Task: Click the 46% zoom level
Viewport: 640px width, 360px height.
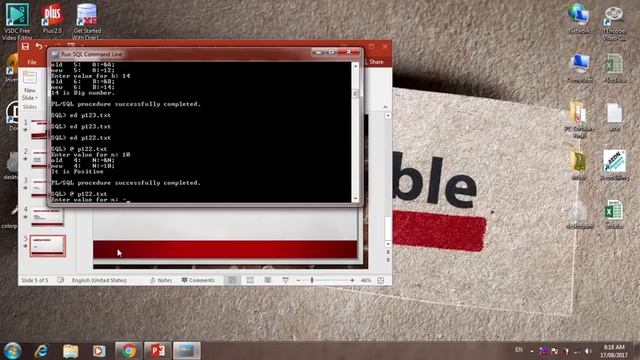Action: point(366,280)
